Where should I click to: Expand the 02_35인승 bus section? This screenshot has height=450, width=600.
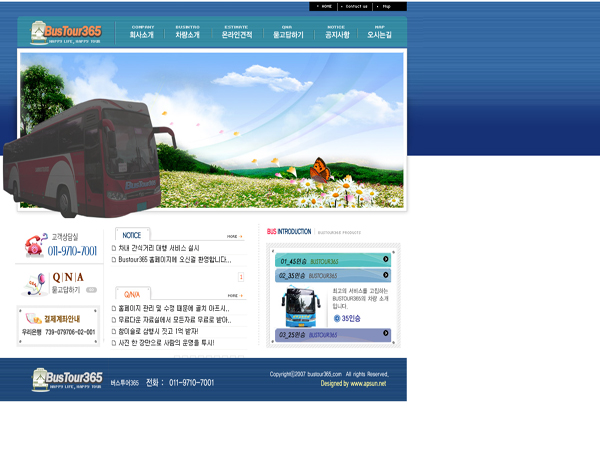coord(332,275)
